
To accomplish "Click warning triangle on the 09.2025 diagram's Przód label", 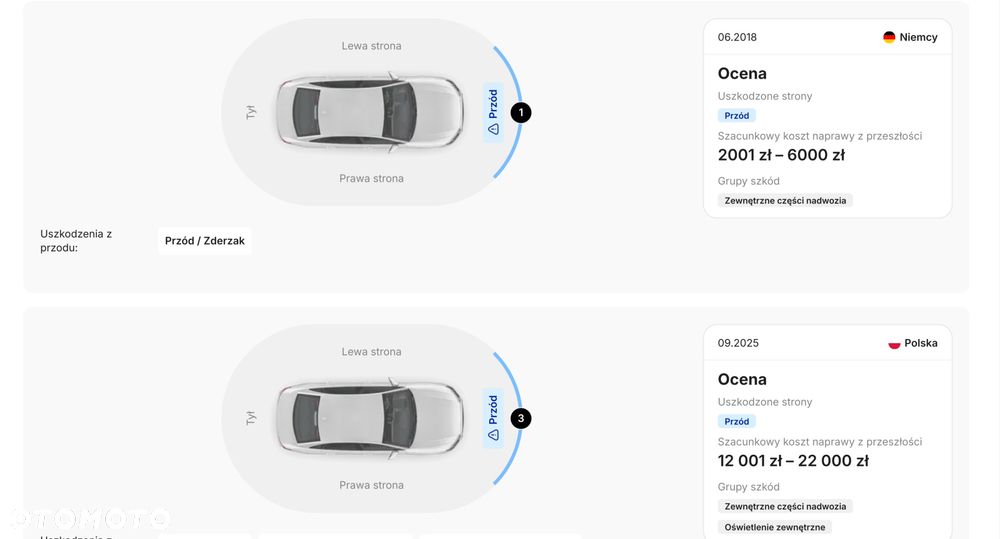I will point(493,435).
